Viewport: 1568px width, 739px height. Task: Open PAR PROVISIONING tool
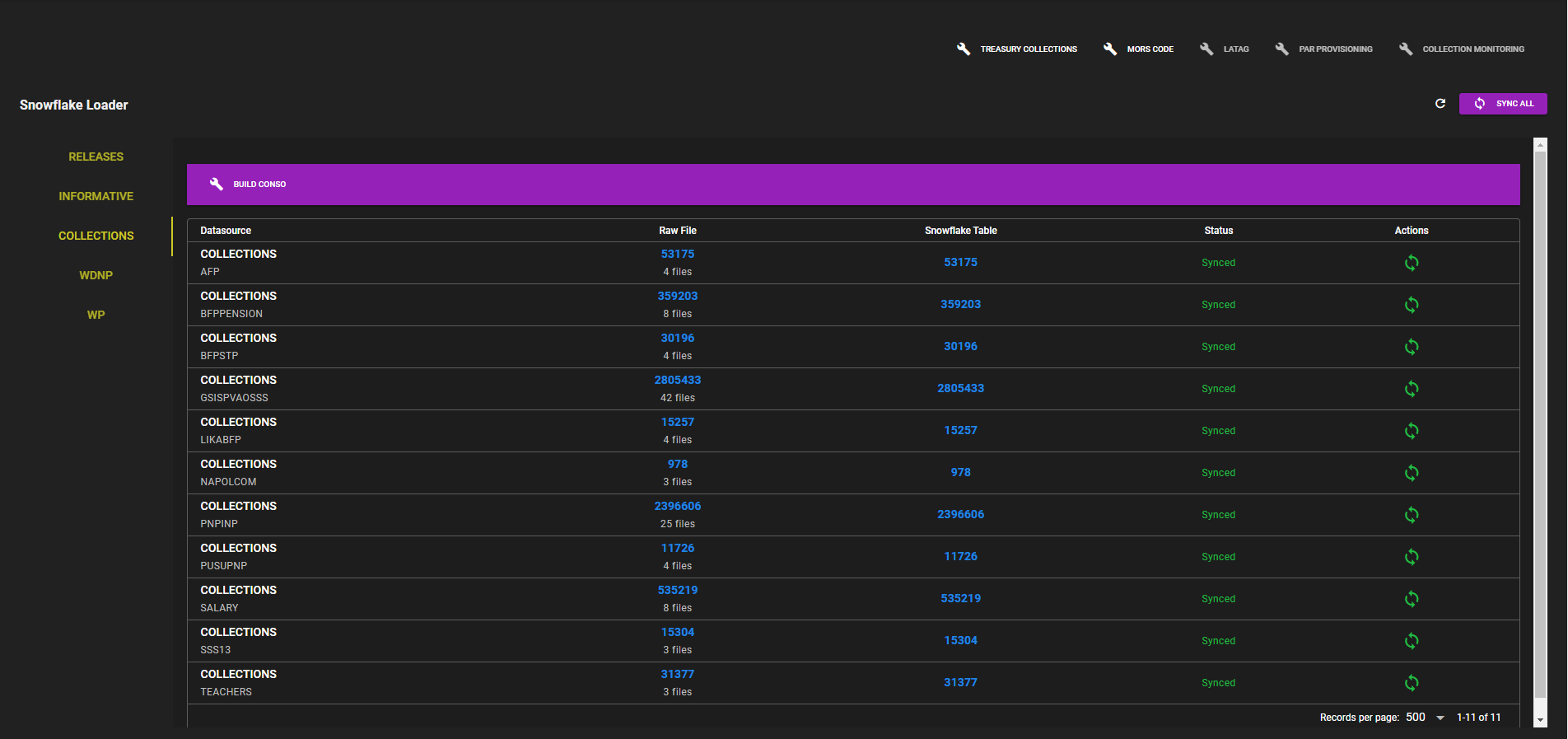(x=1324, y=49)
